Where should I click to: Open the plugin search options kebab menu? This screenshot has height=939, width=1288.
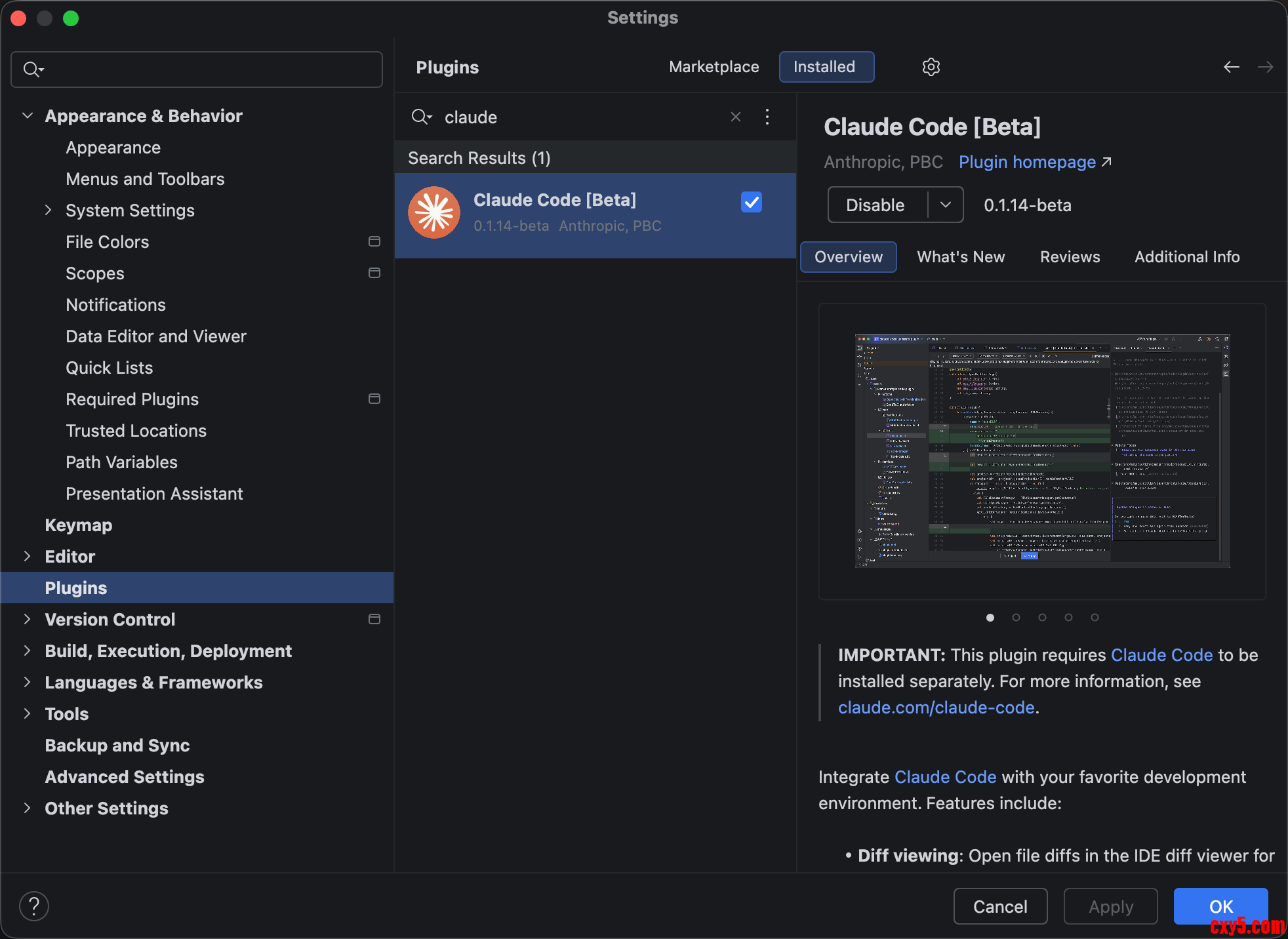pyautogui.click(x=767, y=117)
